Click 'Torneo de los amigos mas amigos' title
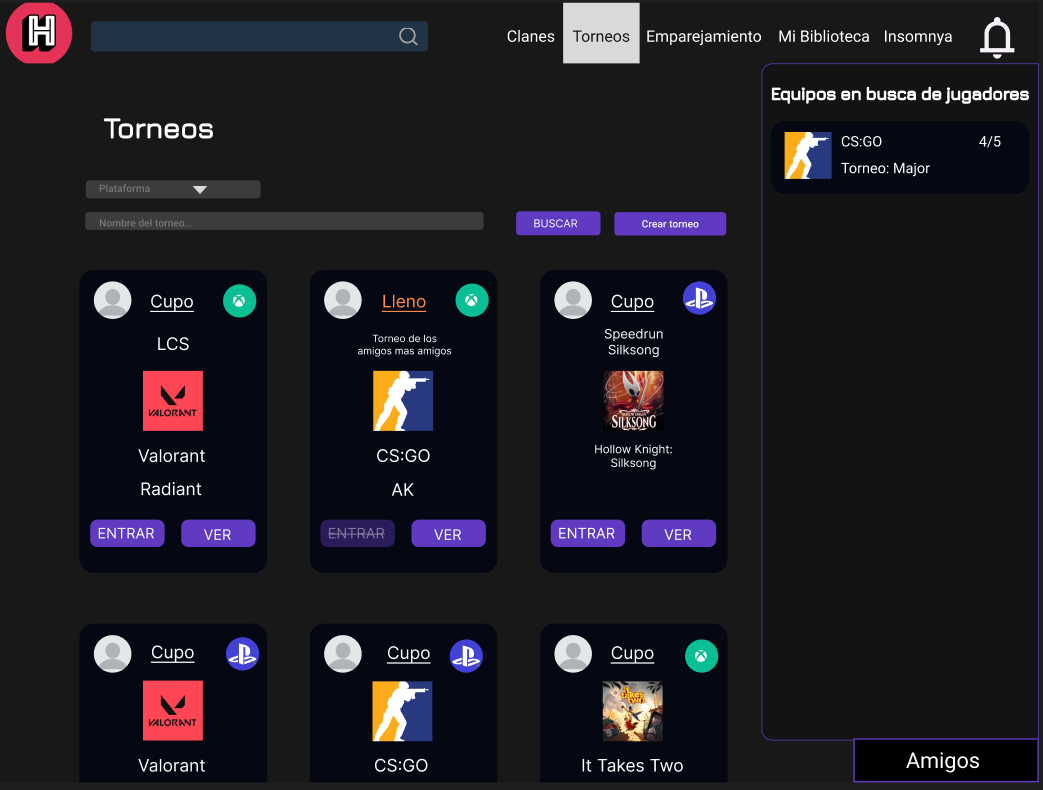 click(x=404, y=344)
